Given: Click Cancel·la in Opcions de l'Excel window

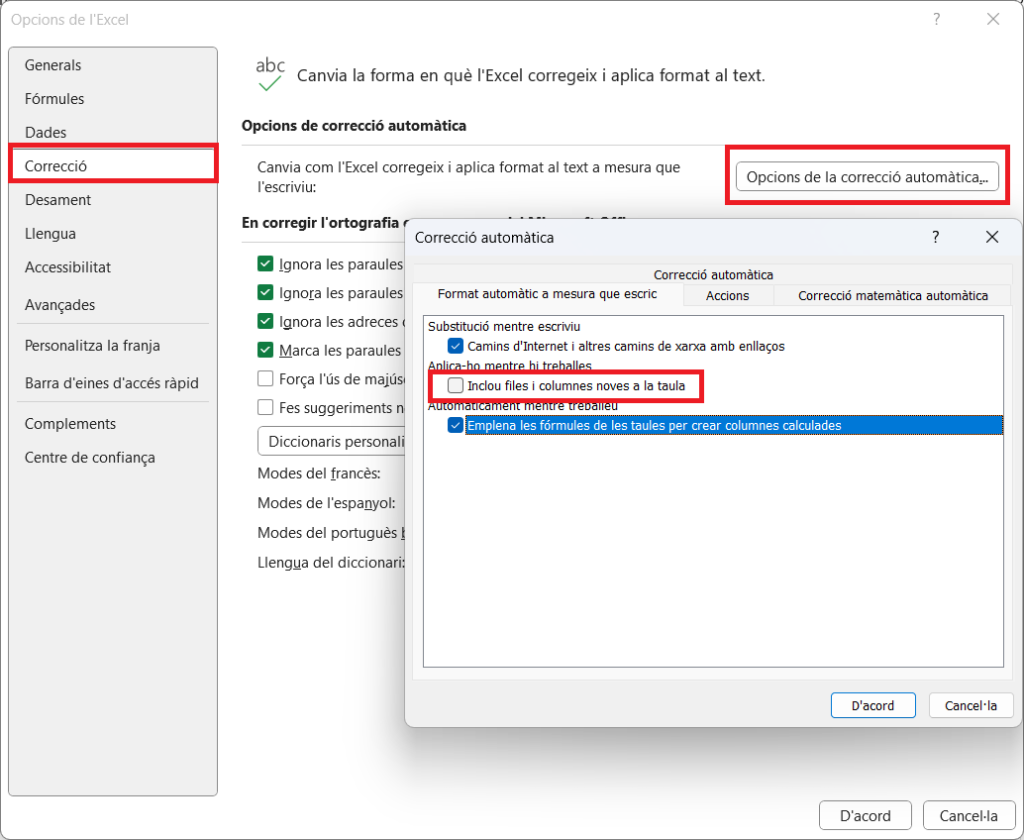Looking at the screenshot, I should tap(968, 816).
